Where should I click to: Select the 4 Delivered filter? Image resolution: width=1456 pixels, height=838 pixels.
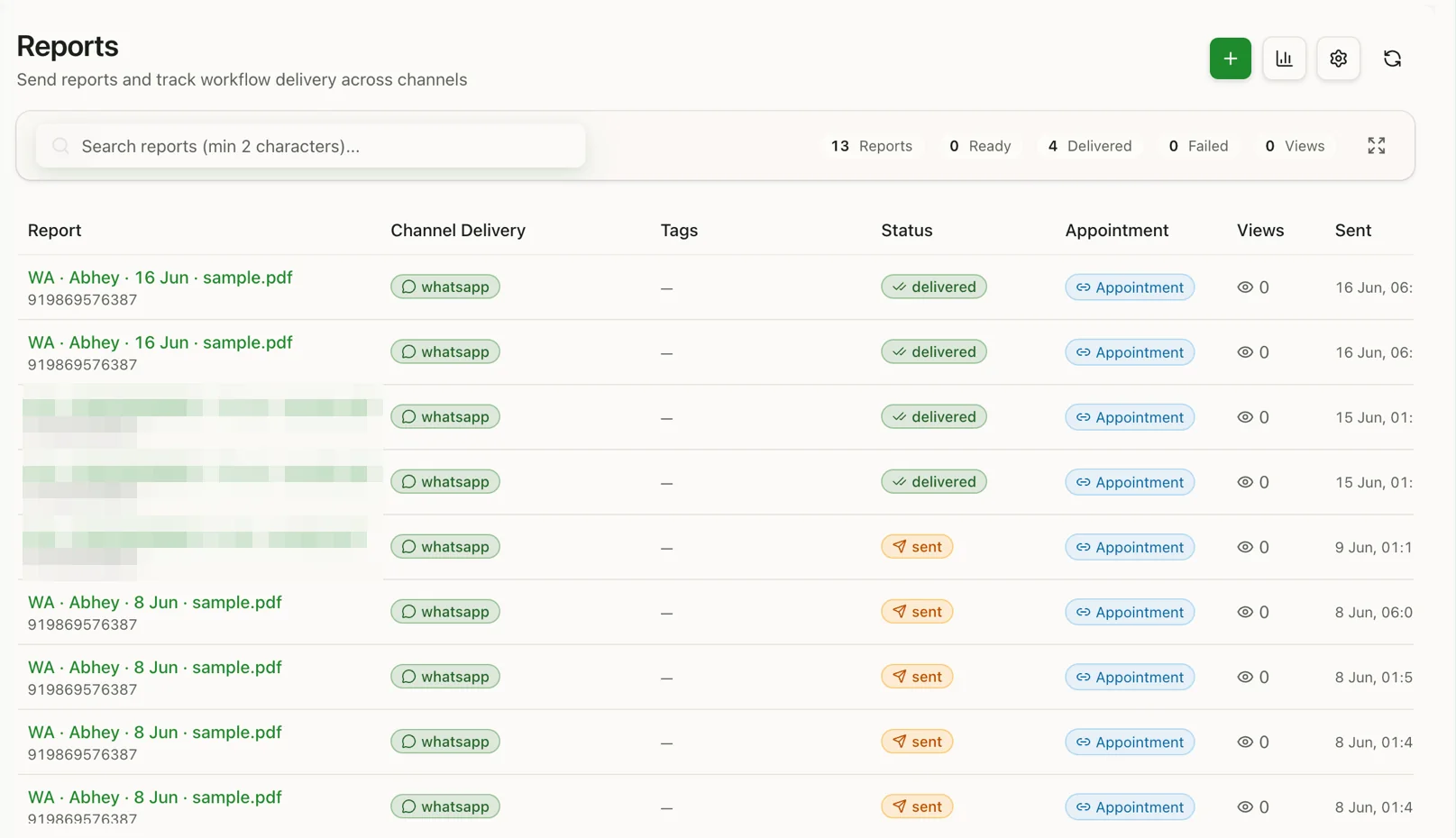point(1089,146)
